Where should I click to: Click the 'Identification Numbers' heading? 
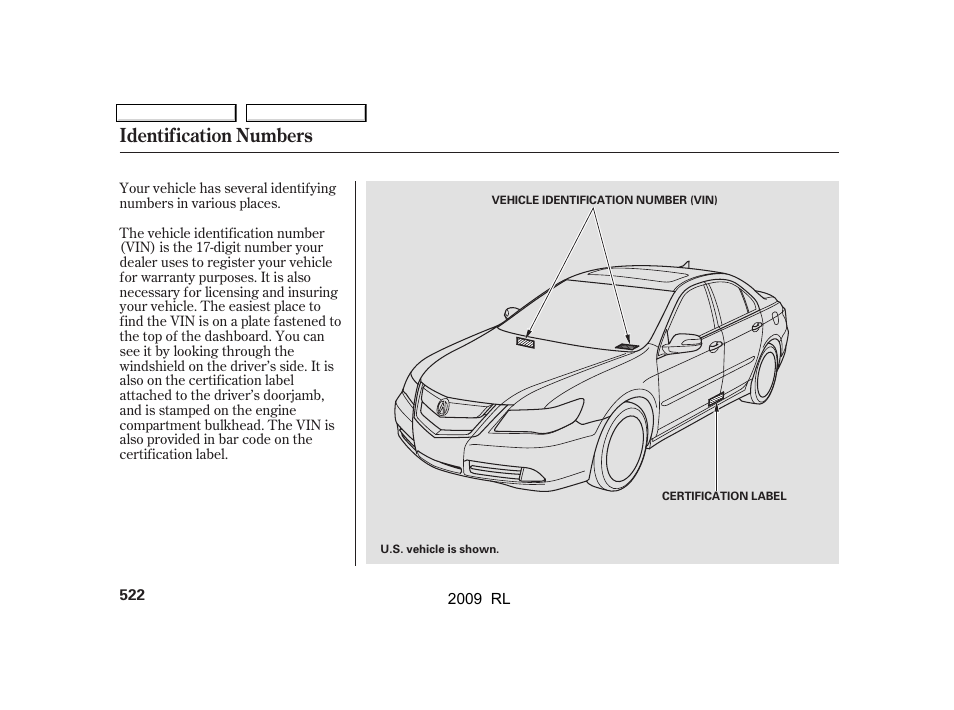216,136
